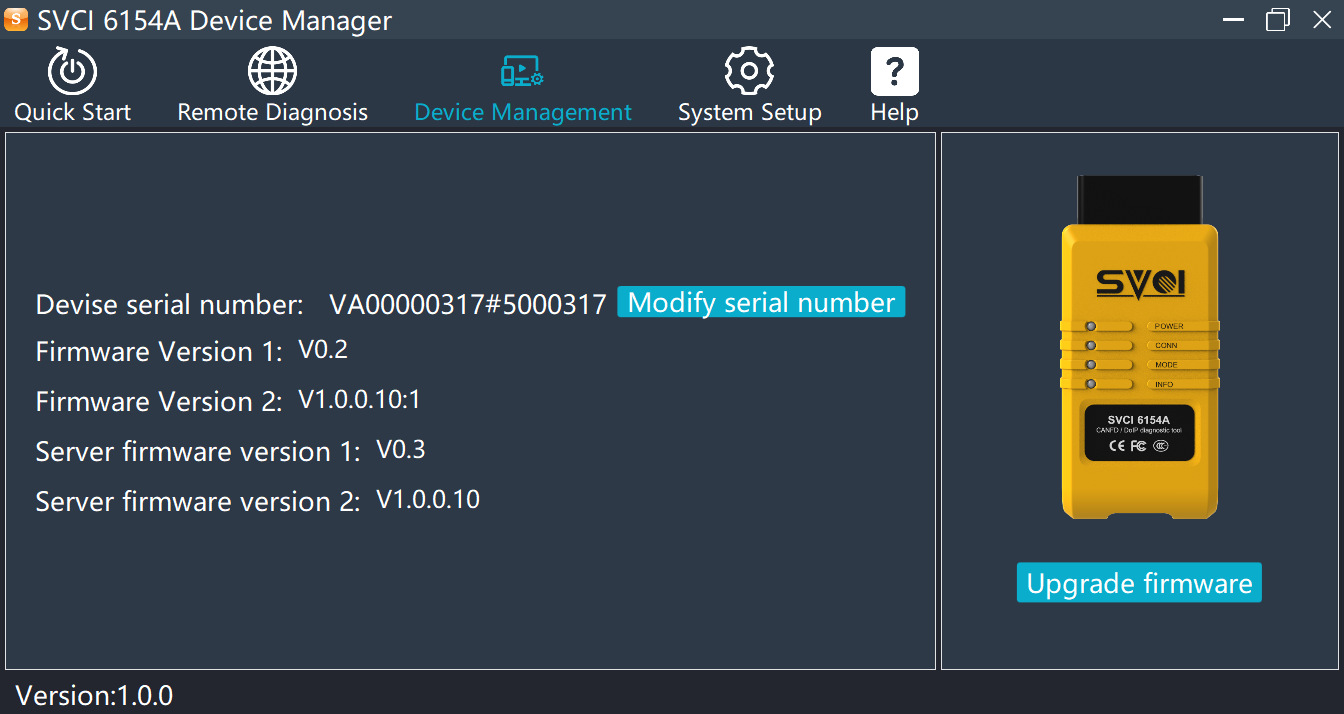Image resolution: width=1344 pixels, height=714 pixels.
Task: Click the Version:1.0.0 status bar text
Action: click(x=94, y=695)
